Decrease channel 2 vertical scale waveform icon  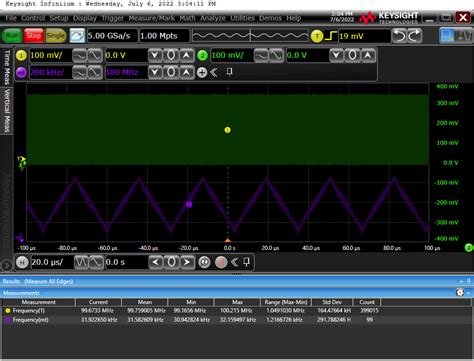(x=261, y=55)
